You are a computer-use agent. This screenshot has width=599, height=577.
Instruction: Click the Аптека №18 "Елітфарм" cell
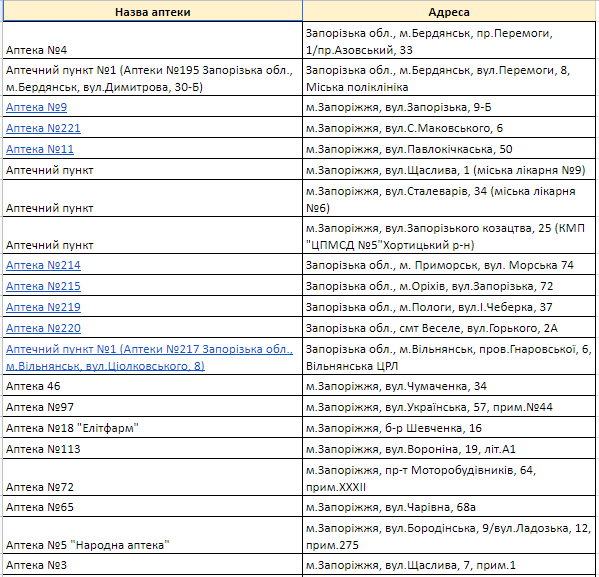[152, 427]
